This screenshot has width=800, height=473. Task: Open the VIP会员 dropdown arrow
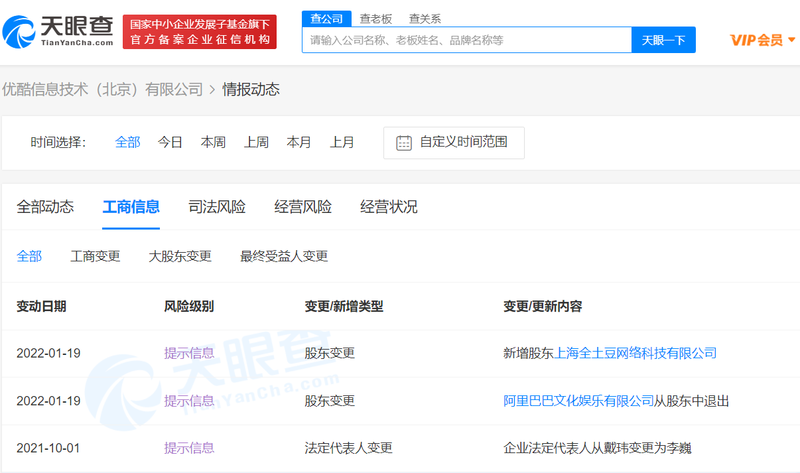coord(792,40)
